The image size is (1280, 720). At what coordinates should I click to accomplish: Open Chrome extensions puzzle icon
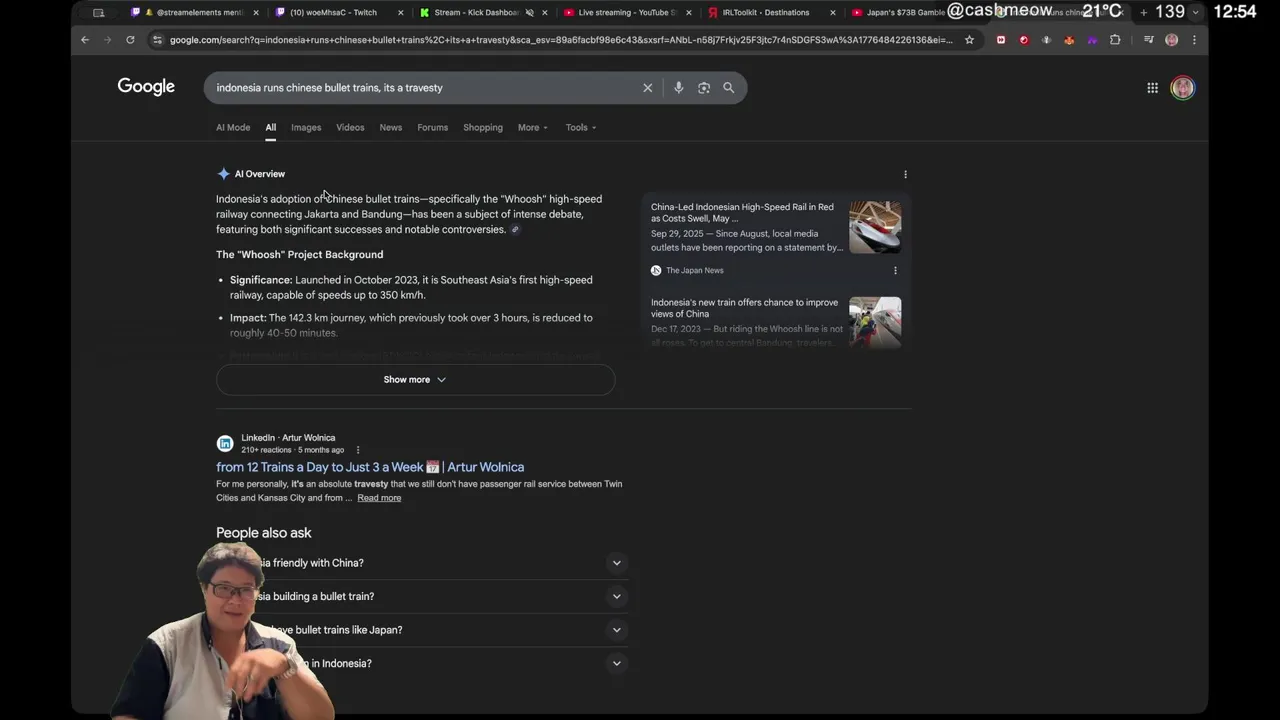1115,40
